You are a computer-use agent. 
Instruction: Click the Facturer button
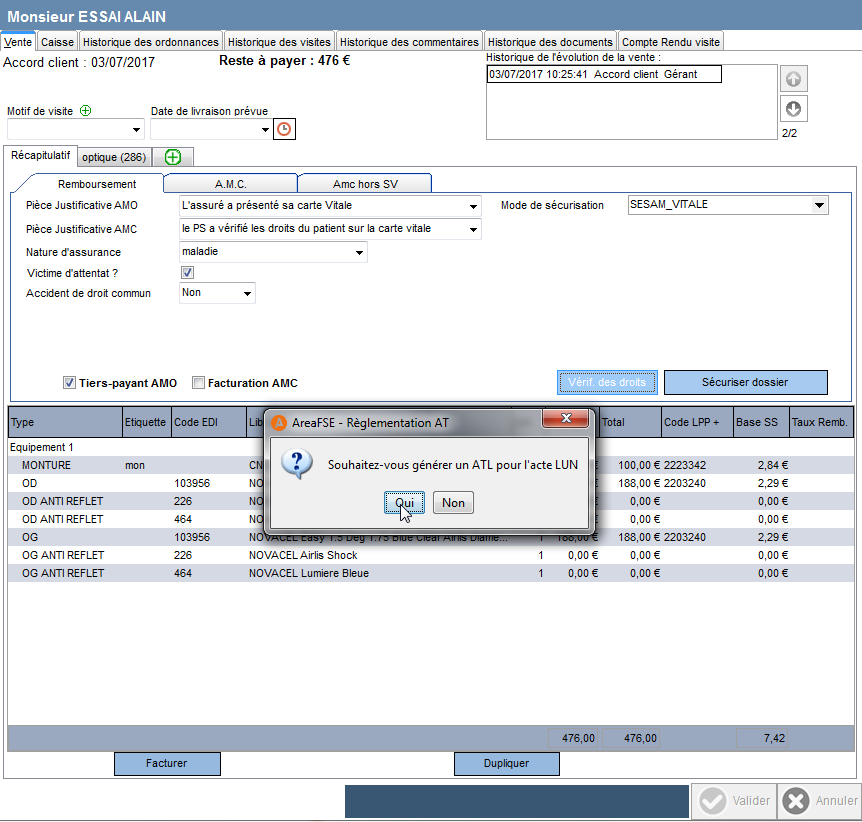167,763
